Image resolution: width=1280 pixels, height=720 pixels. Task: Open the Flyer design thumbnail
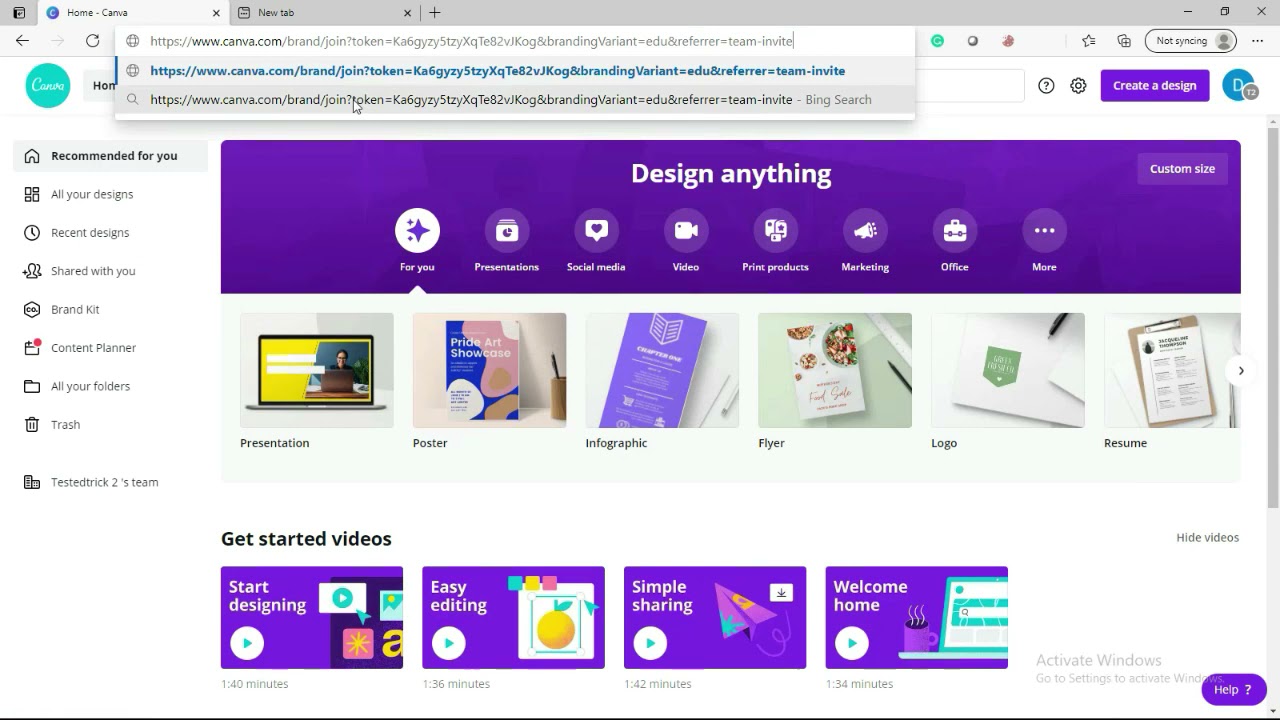835,371
